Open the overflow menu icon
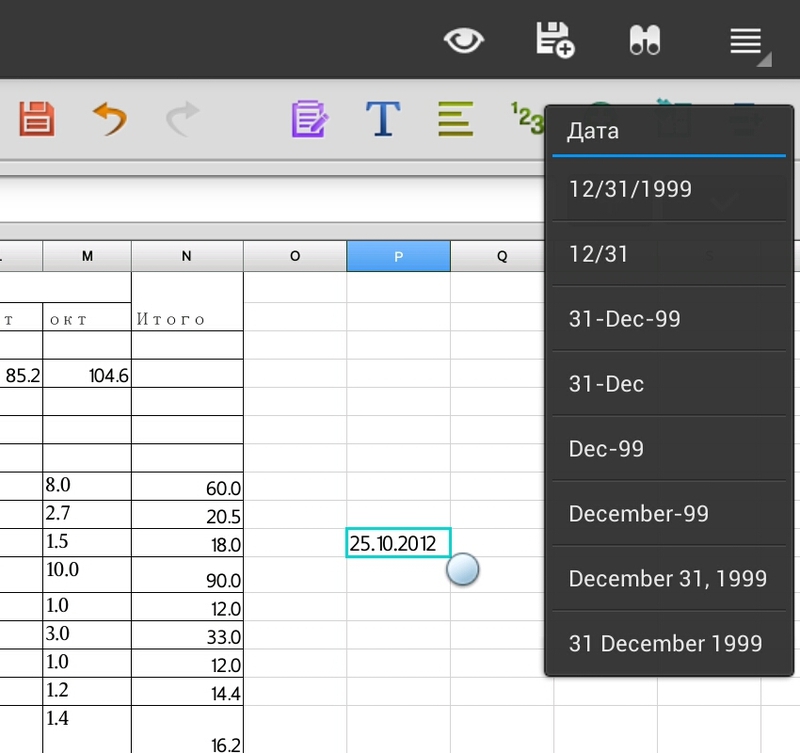800x753 pixels. tap(746, 41)
